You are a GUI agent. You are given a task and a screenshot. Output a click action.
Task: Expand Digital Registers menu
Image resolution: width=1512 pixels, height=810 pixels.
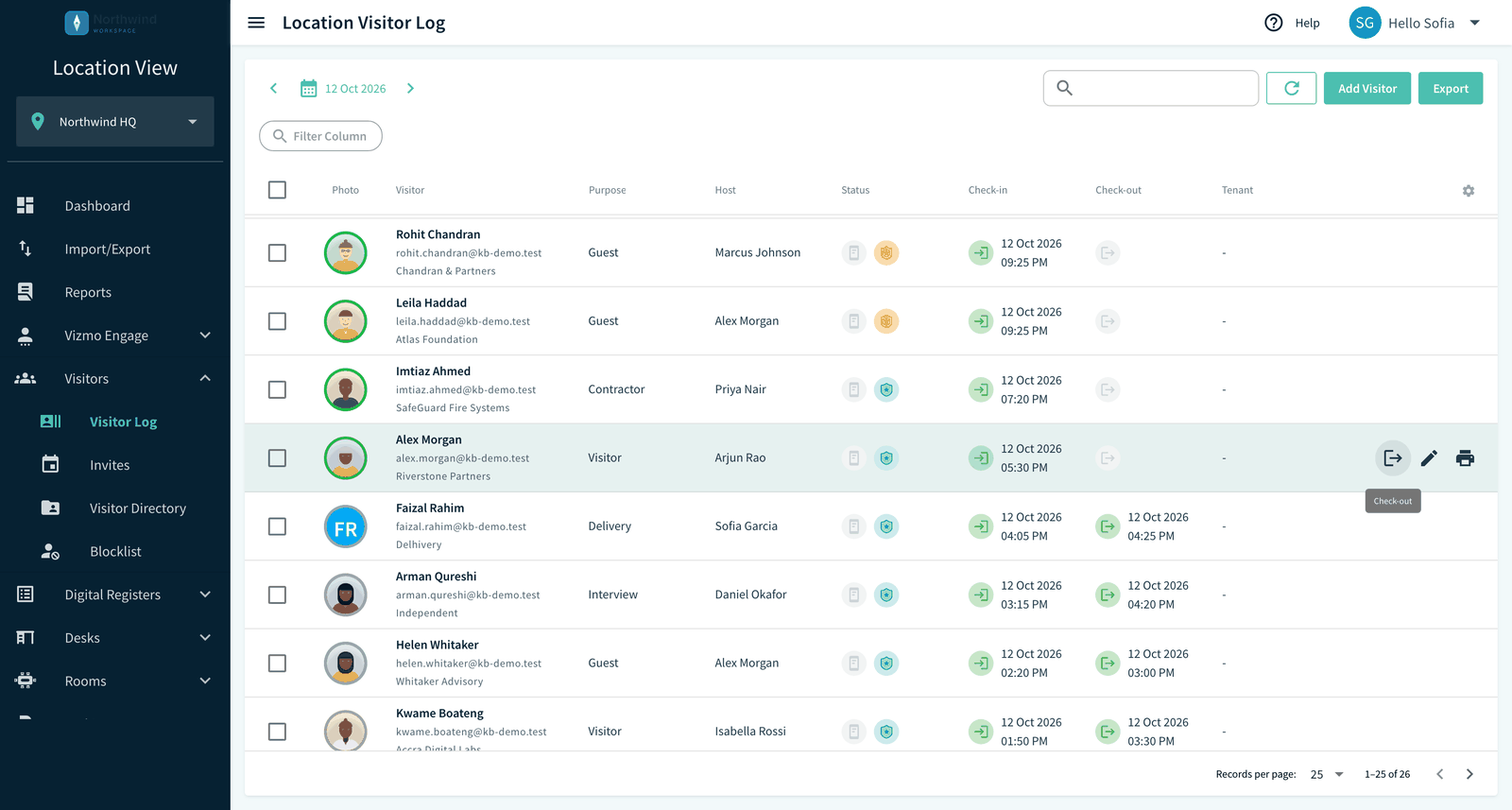pos(114,595)
